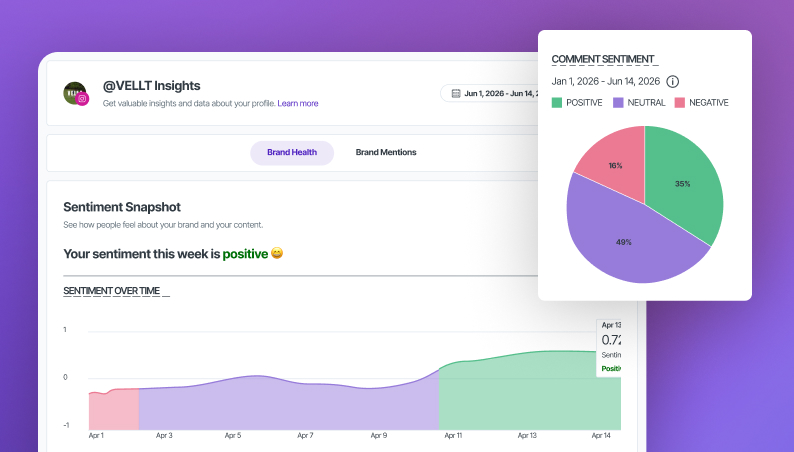Click the purple neutral area of the chart
Viewport: 794px width, 452px height.
click(x=289, y=407)
